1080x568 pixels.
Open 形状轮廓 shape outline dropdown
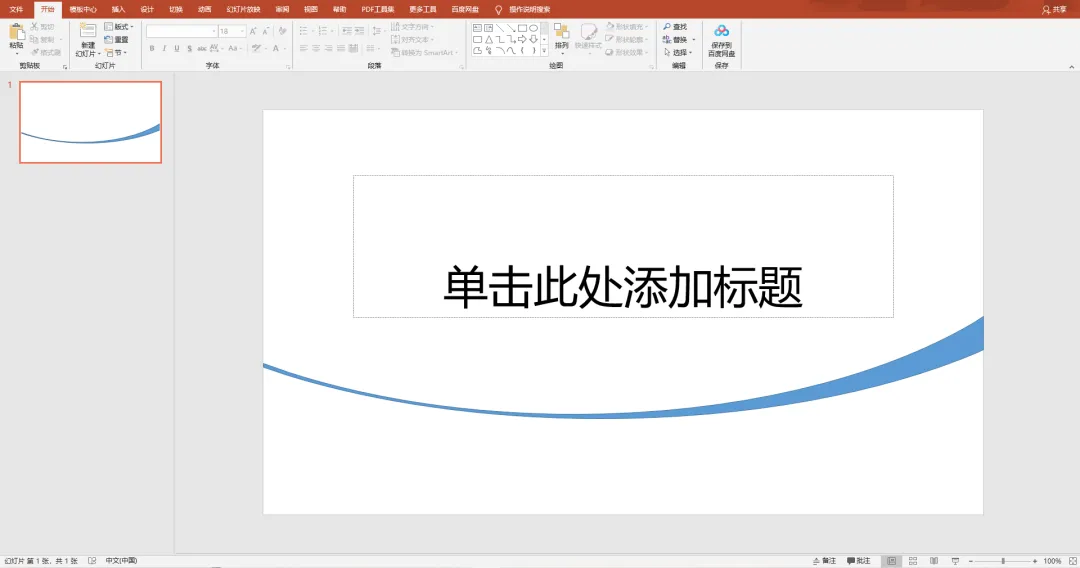(x=627, y=39)
